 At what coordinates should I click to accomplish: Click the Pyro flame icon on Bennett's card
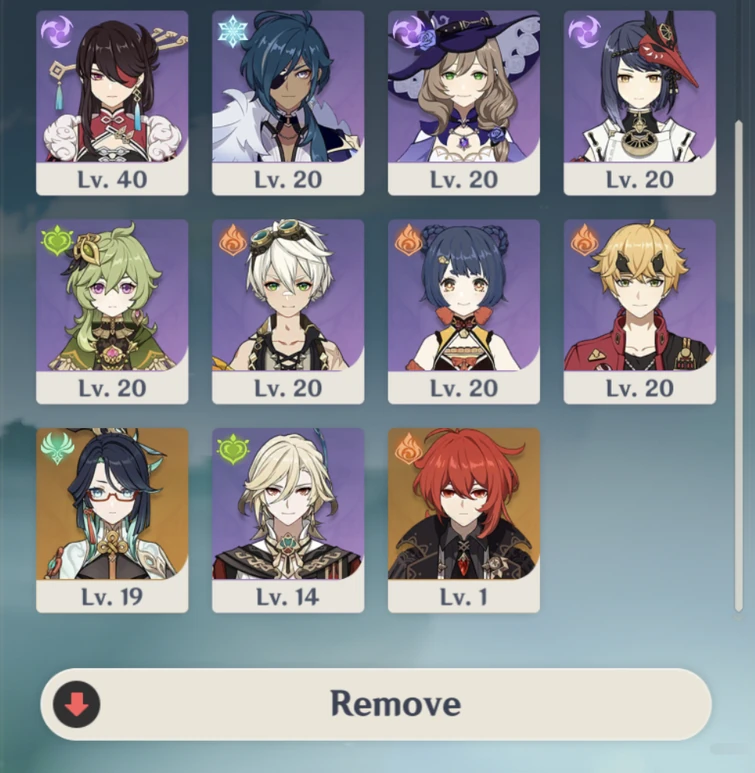pos(232,241)
